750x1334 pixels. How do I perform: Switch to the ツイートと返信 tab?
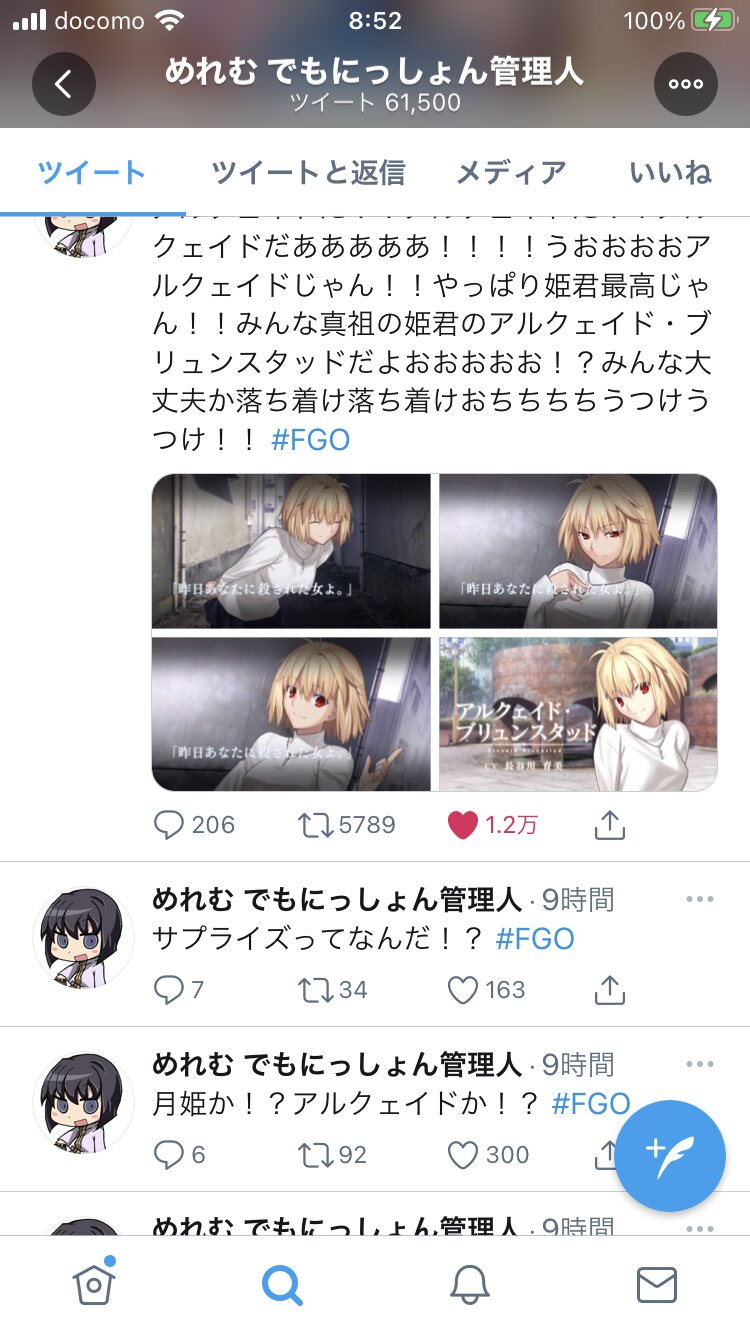[x=308, y=172]
